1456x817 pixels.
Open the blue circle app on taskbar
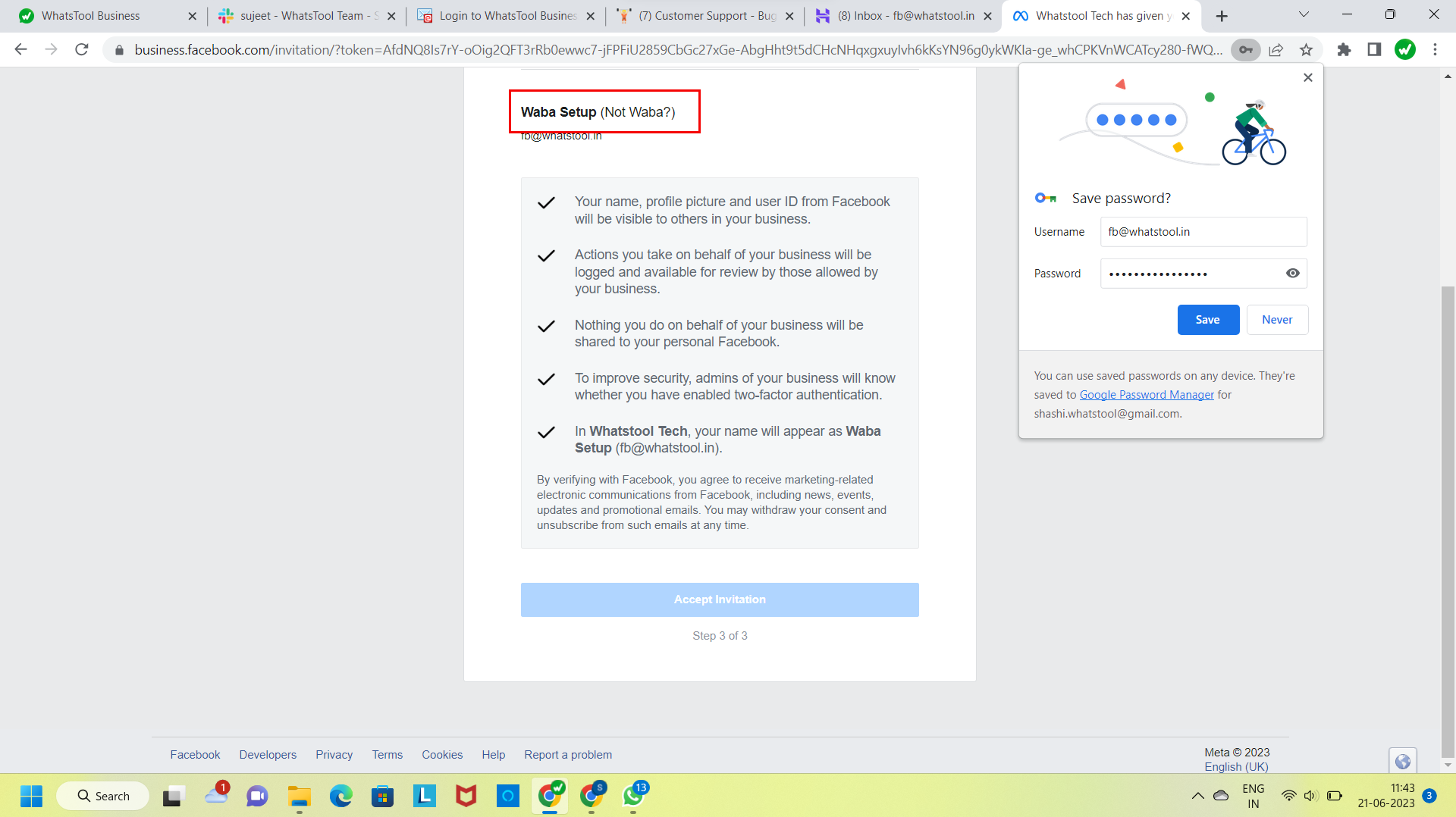[x=507, y=796]
